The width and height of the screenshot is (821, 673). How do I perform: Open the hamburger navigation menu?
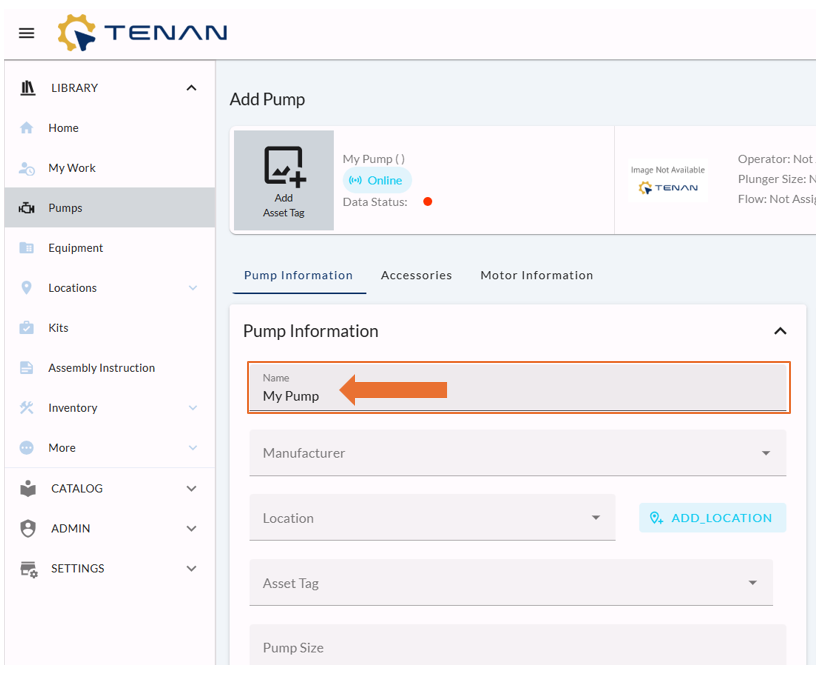coord(27,33)
